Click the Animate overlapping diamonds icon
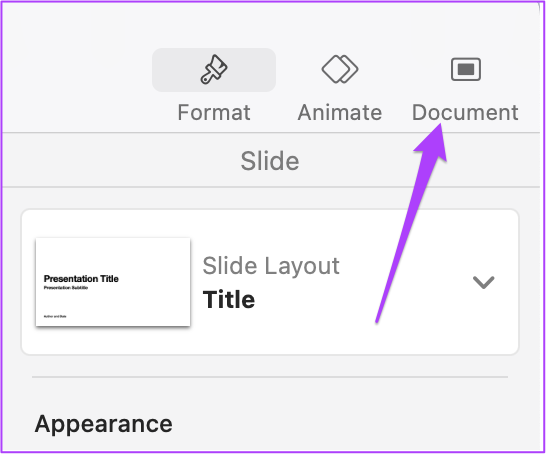Image resolution: width=546 pixels, height=454 pixels. 340,69
